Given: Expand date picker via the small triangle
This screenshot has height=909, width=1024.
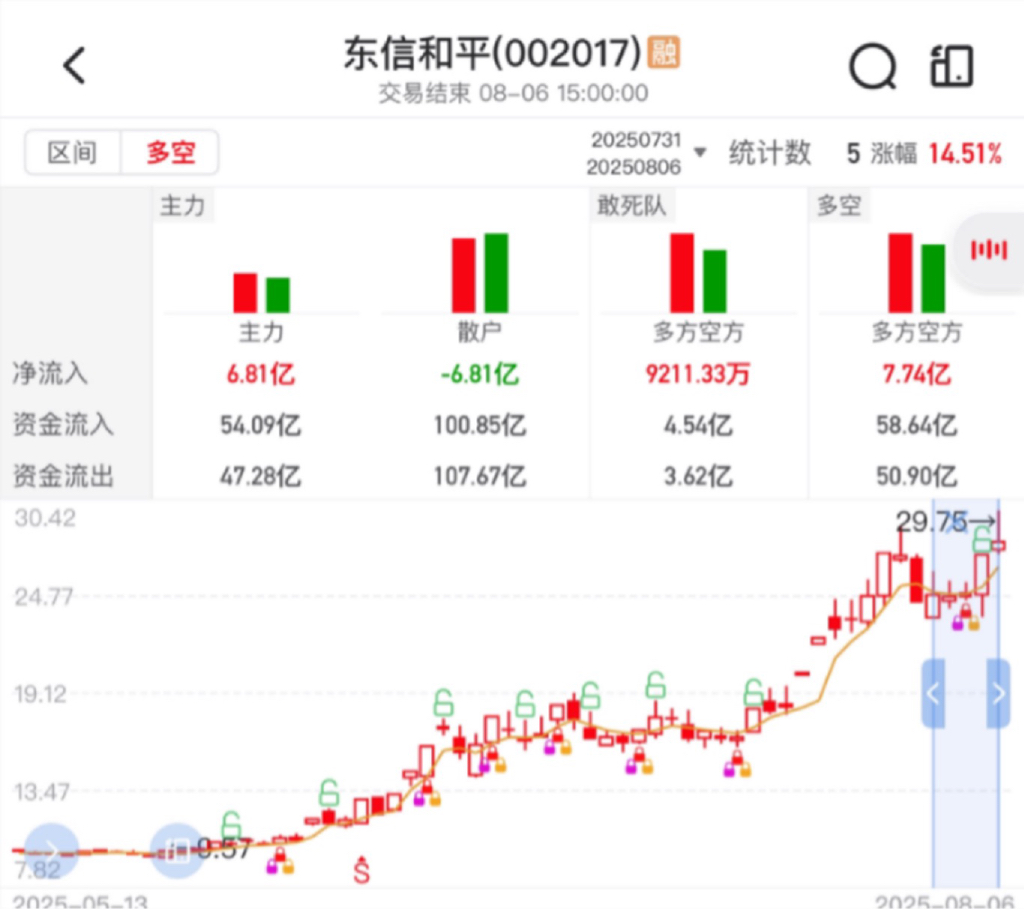Looking at the screenshot, I should click(699, 153).
